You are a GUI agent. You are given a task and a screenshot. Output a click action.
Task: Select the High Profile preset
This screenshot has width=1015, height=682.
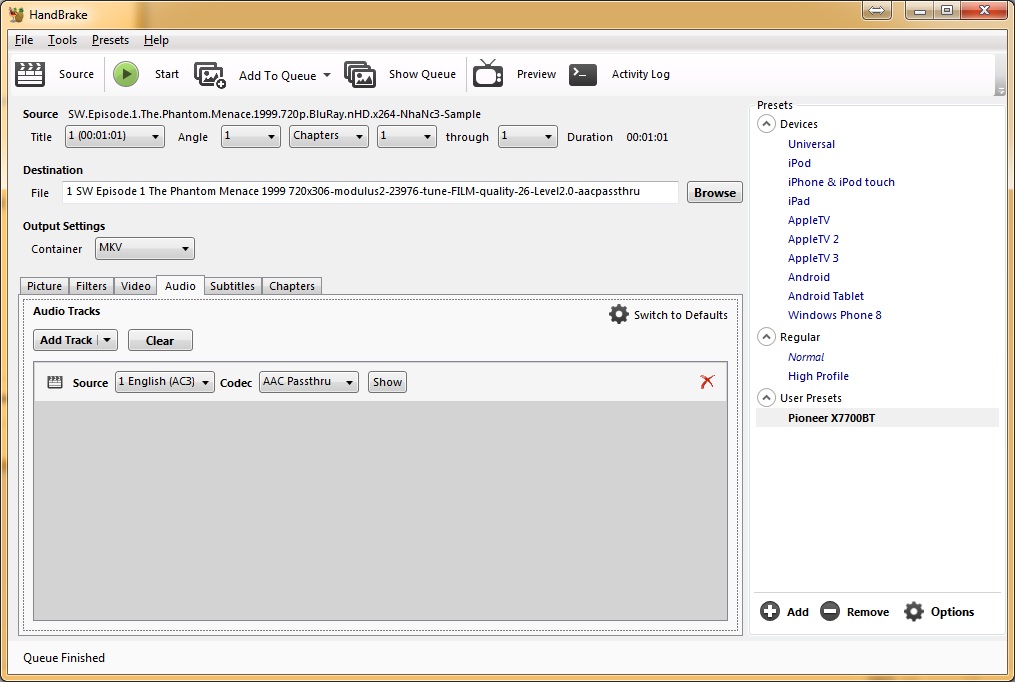point(818,376)
